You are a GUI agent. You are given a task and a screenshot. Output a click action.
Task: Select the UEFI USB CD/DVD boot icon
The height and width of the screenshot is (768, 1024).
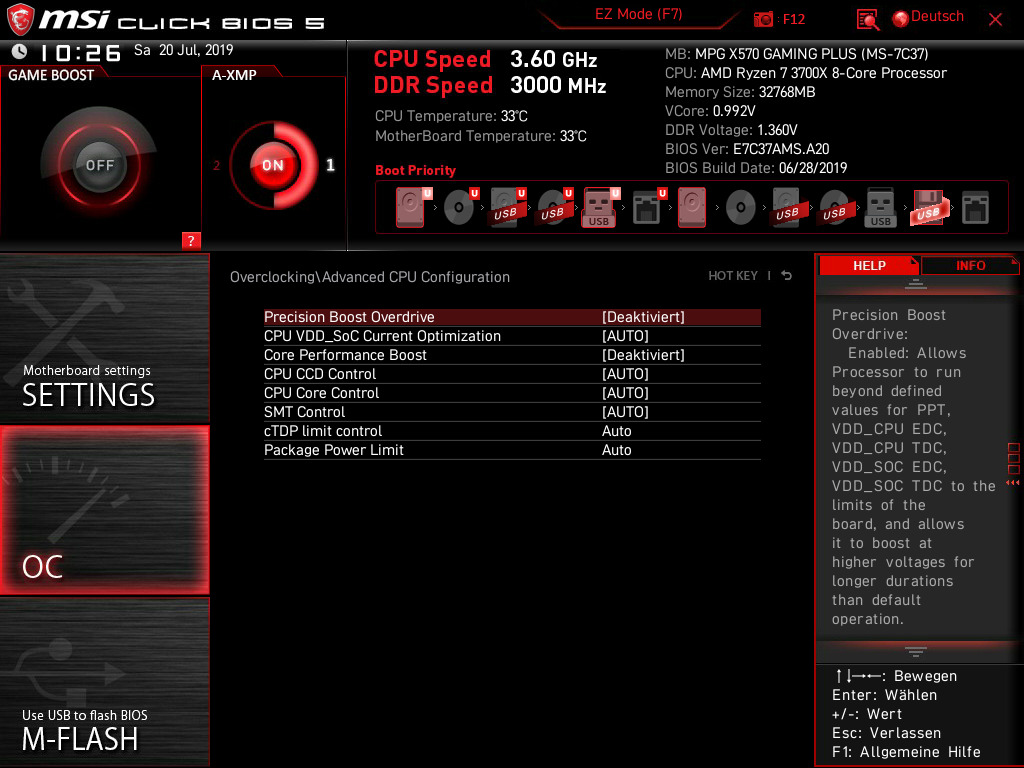[x=555, y=208]
